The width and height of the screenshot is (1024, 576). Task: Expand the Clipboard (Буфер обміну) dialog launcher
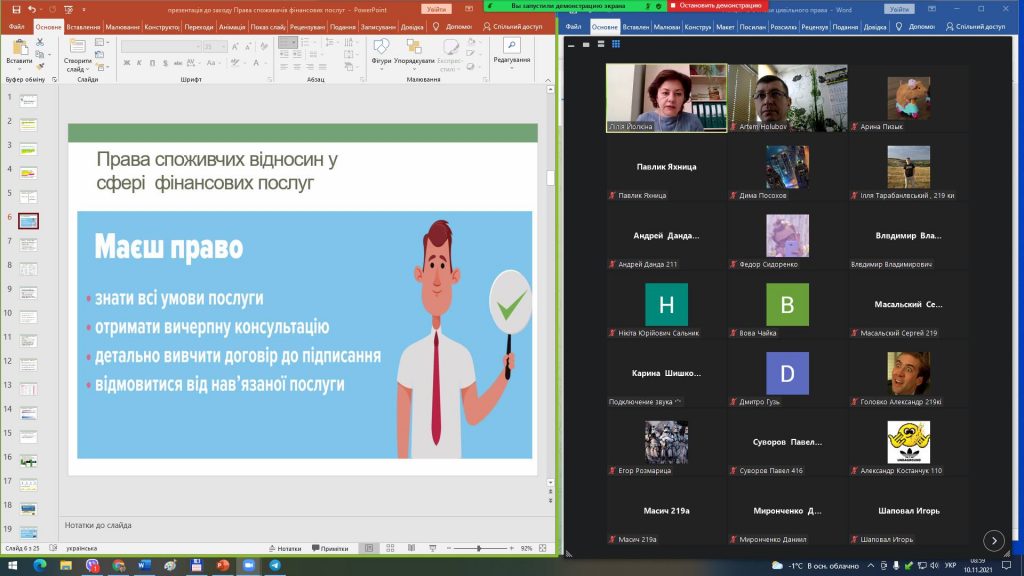tap(54, 80)
